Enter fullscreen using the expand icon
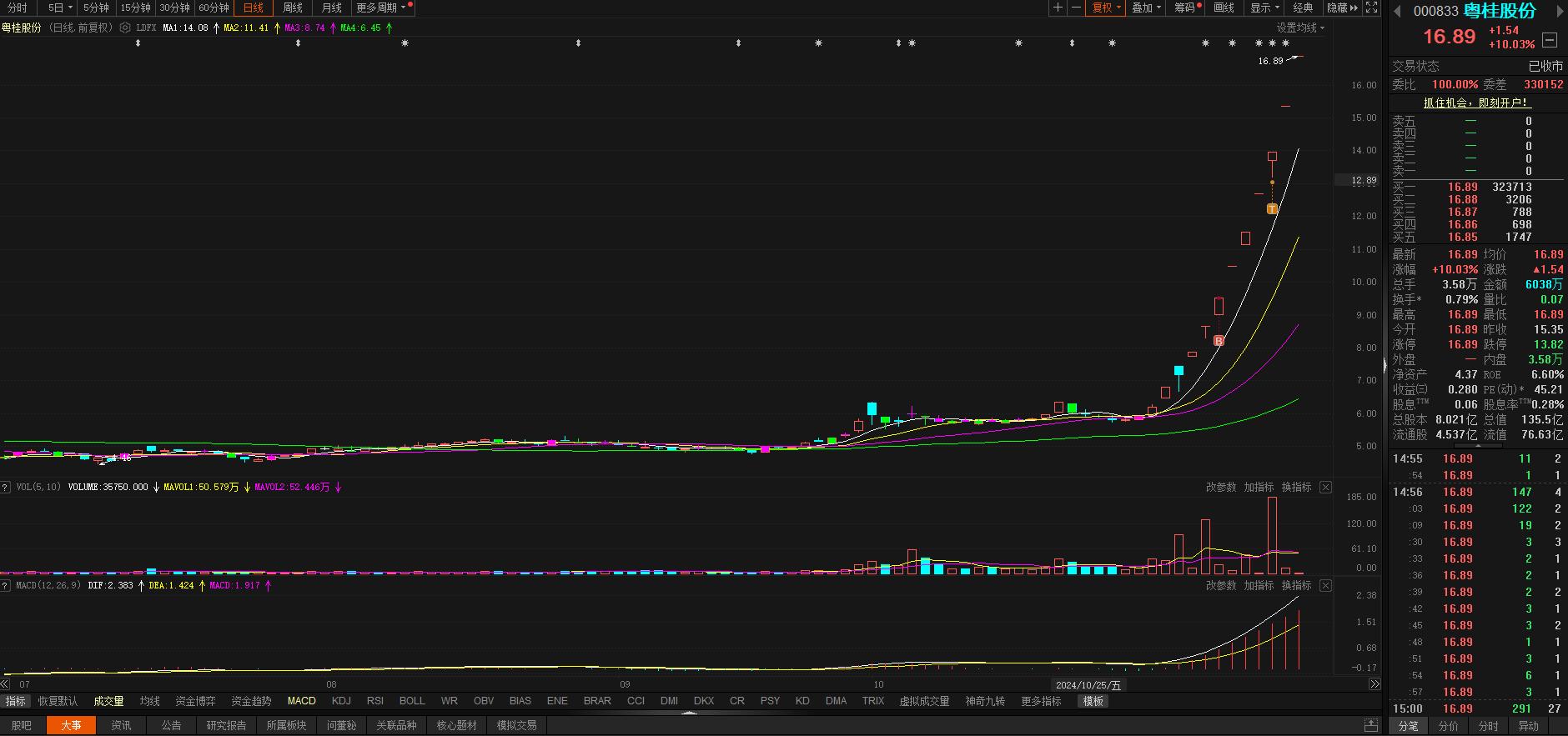 click(x=1372, y=8)
